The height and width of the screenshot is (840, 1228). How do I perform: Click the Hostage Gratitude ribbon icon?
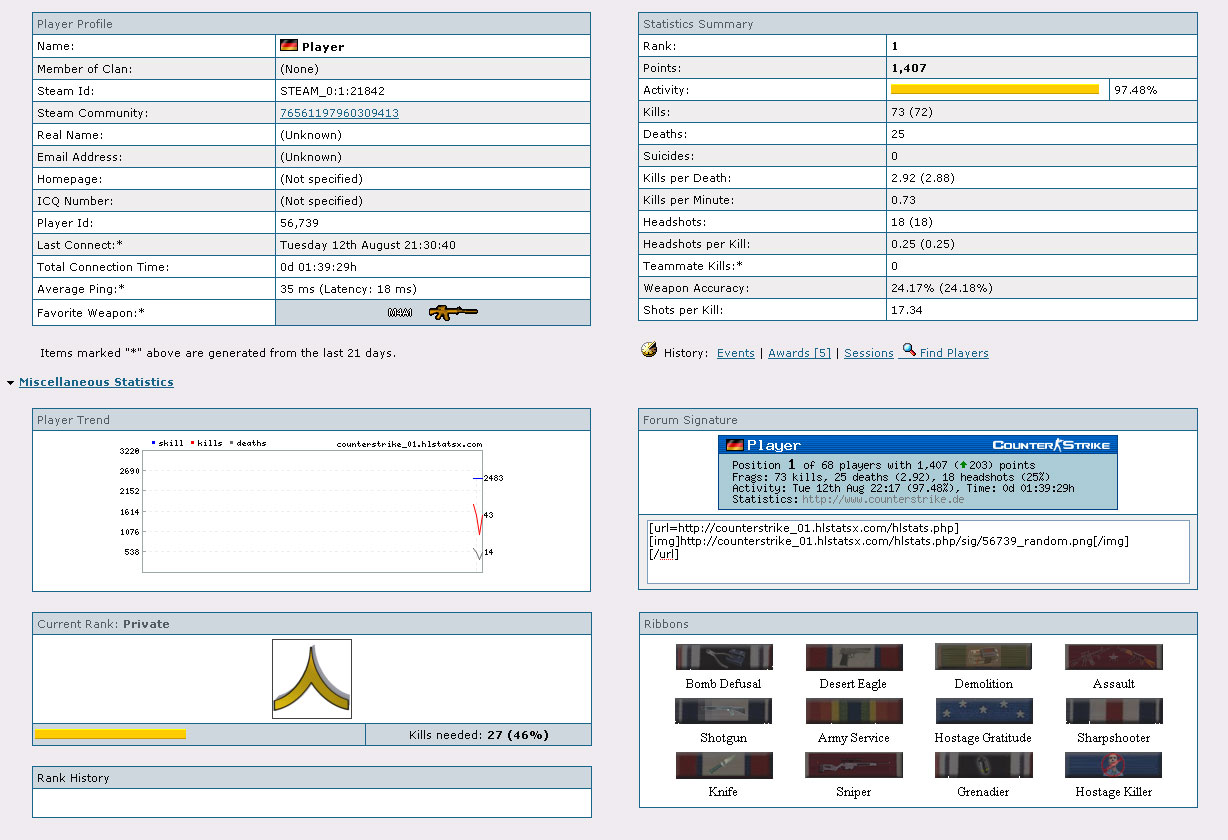coord(983,711)
